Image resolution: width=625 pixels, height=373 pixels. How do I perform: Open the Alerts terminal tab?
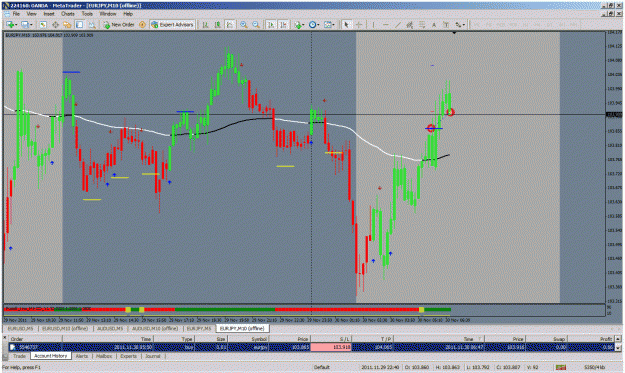(82, 356)
